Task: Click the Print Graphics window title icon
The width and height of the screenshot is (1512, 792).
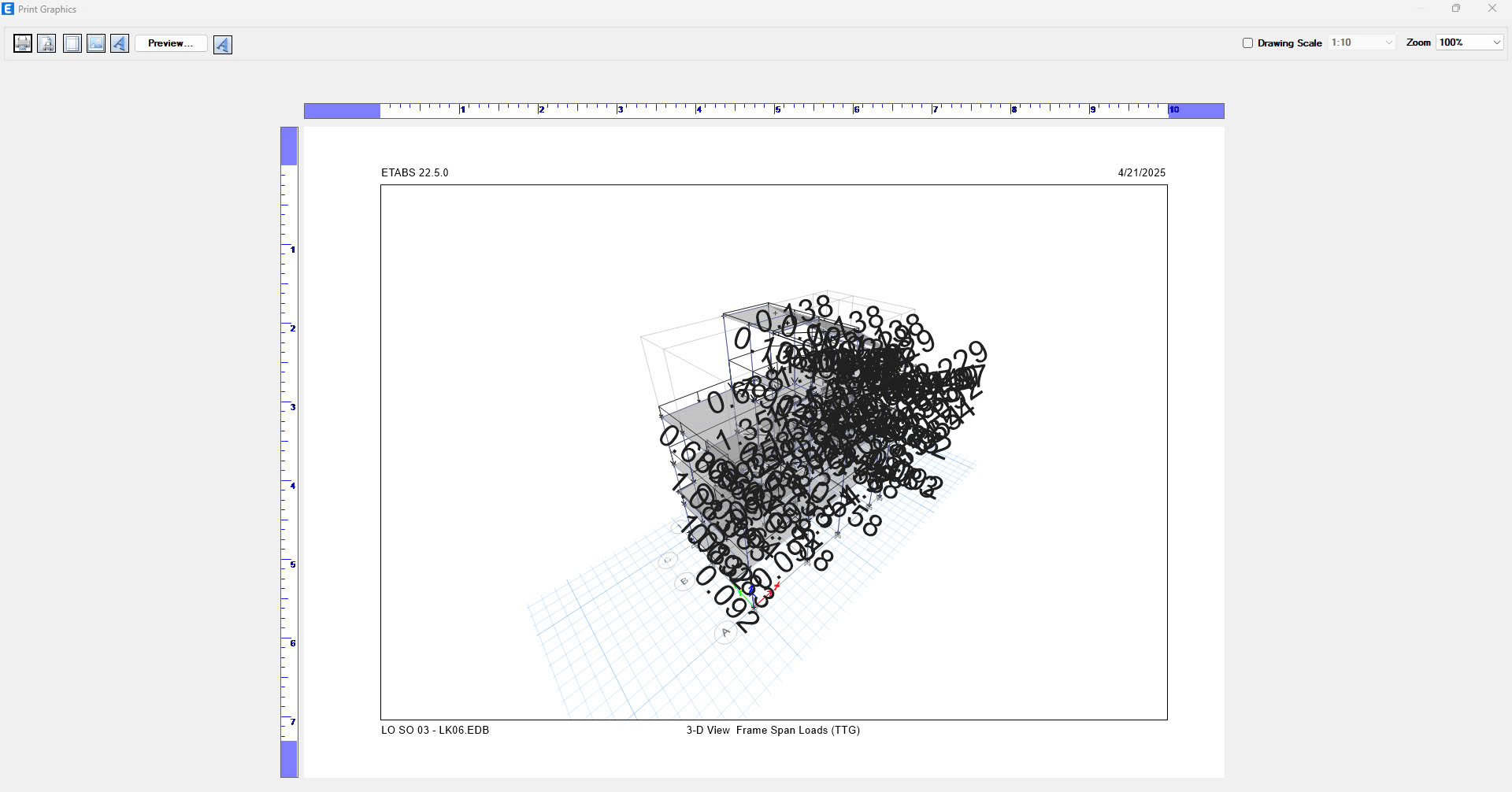Action: coord(8,9)
